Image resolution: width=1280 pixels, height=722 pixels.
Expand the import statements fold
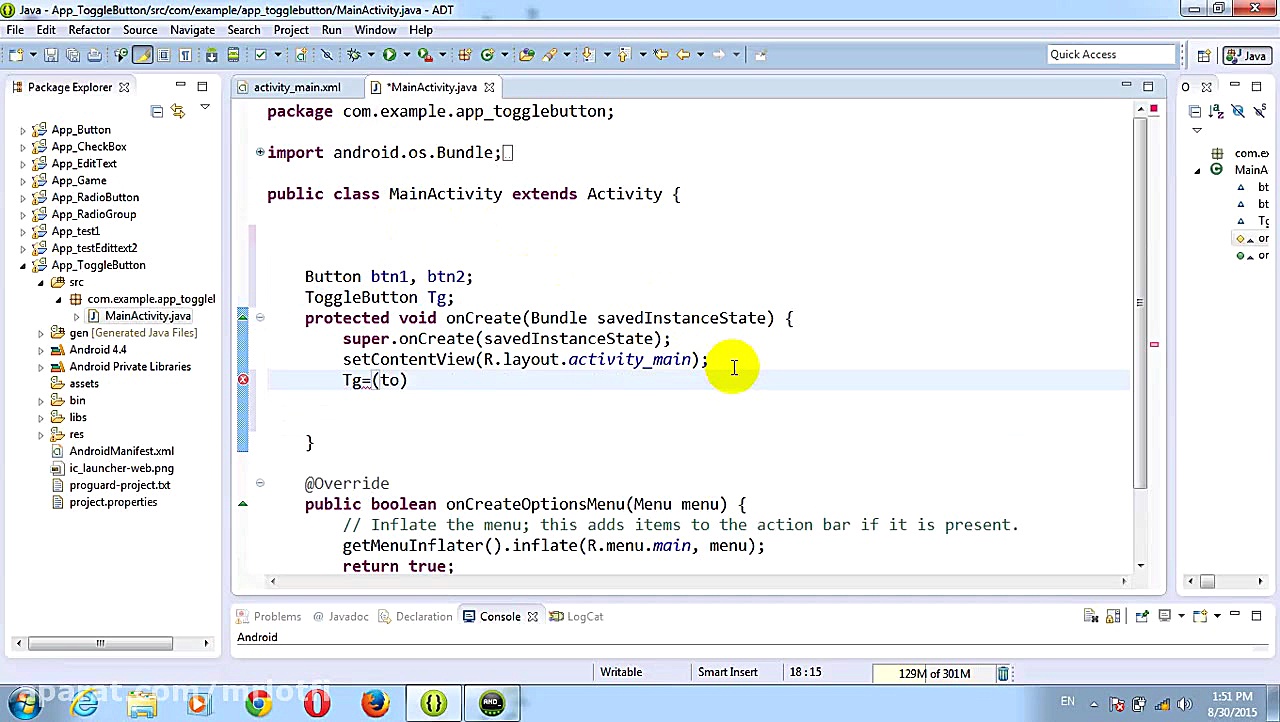pos(260,152)
